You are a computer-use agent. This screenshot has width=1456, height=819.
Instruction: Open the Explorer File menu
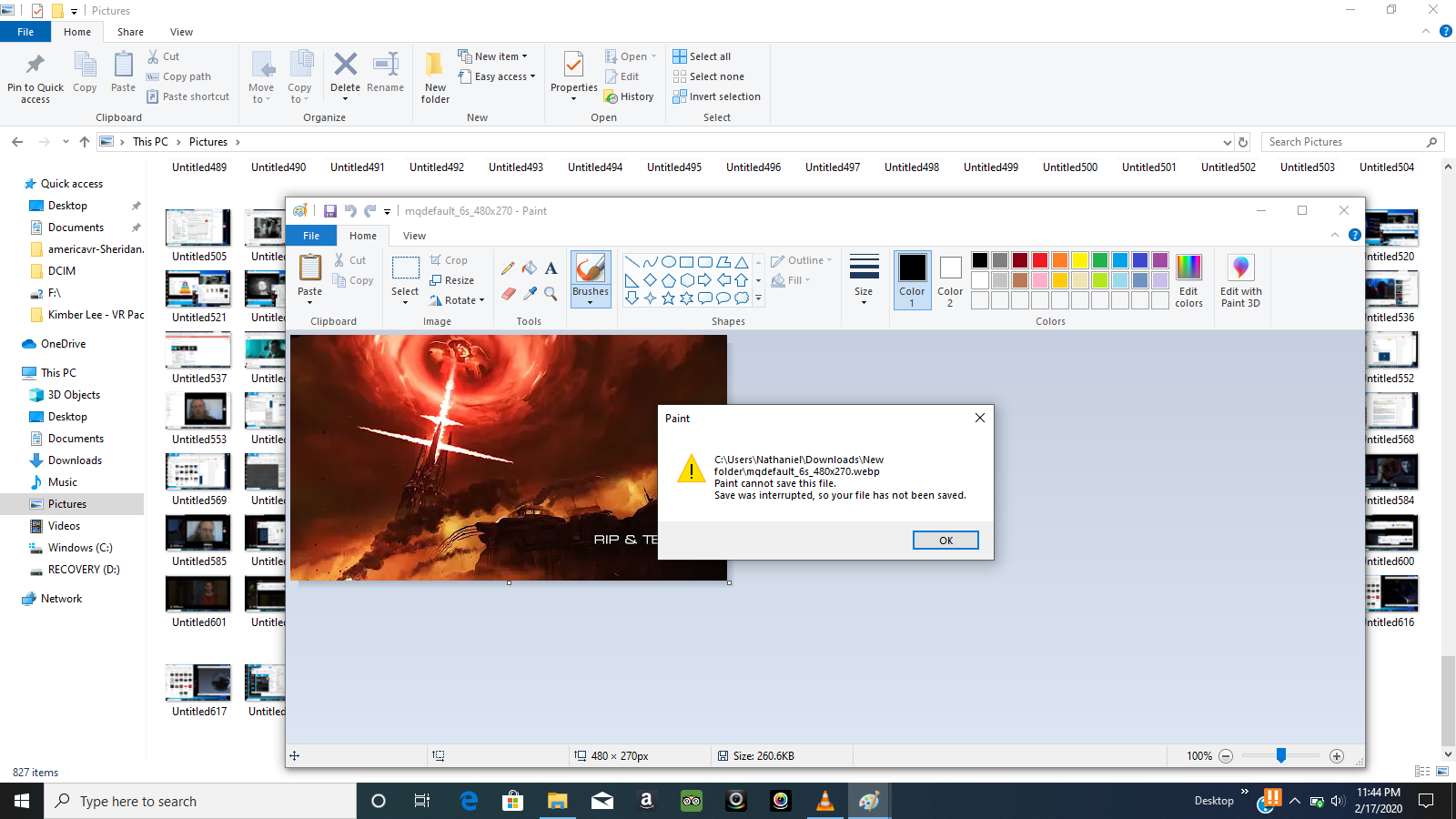[25, 32]
